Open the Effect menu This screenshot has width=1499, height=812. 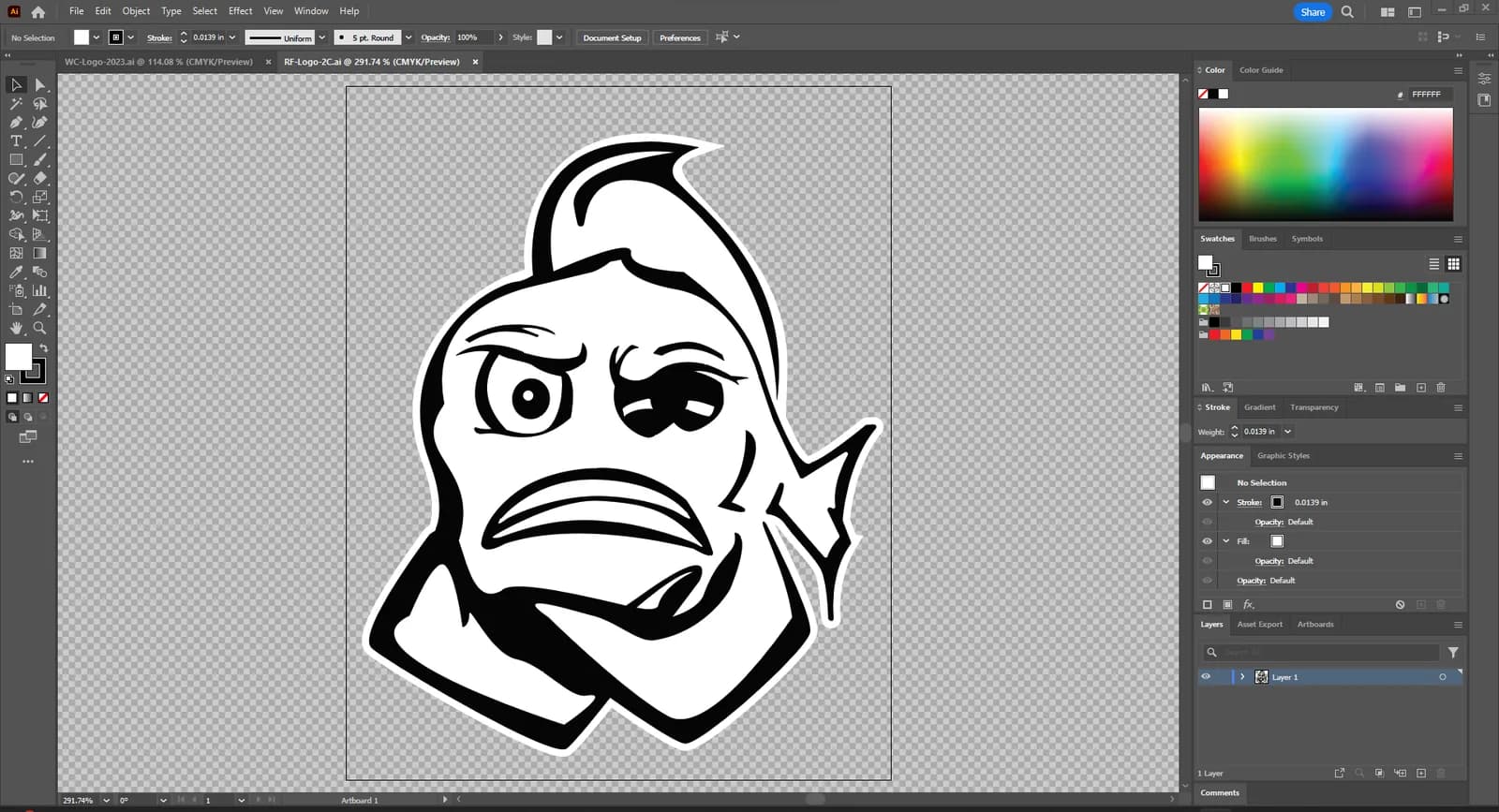[240, 11]
